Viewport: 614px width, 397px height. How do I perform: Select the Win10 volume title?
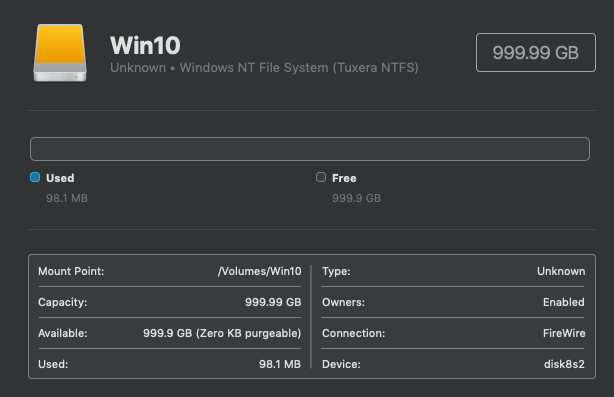point(145,45)
